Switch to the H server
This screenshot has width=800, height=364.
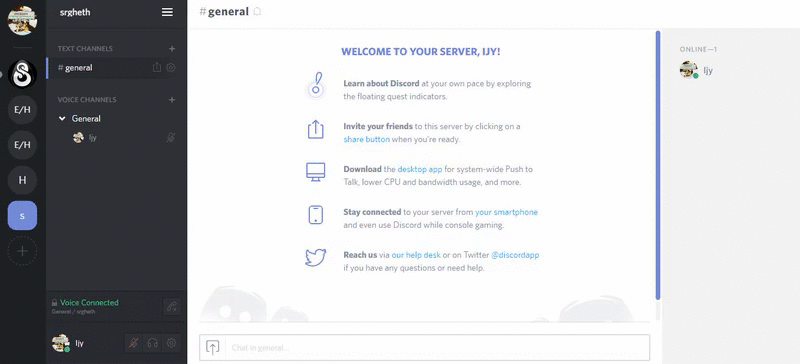[x=22, y=180]
